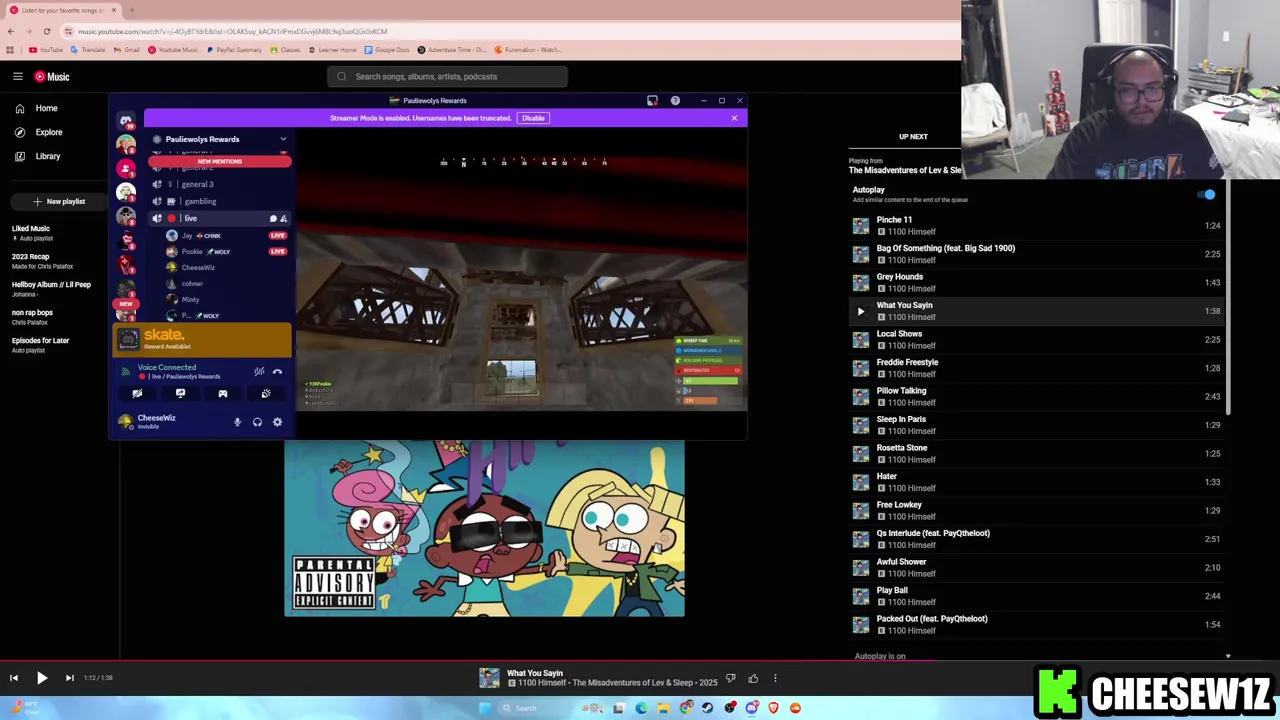Screen dimensions: 1280x720
Task: Expand the Pauliewolys Rewards server dropdown
Action: (x=283, y=139)
